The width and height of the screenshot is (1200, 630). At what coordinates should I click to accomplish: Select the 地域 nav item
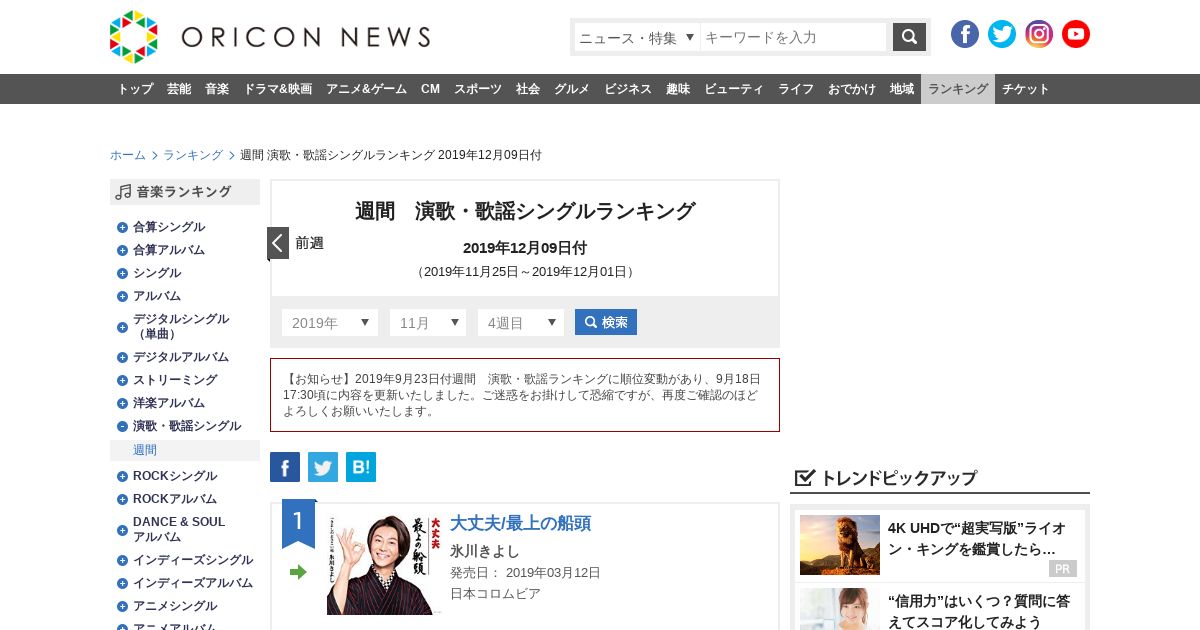(x=902, y=89)
